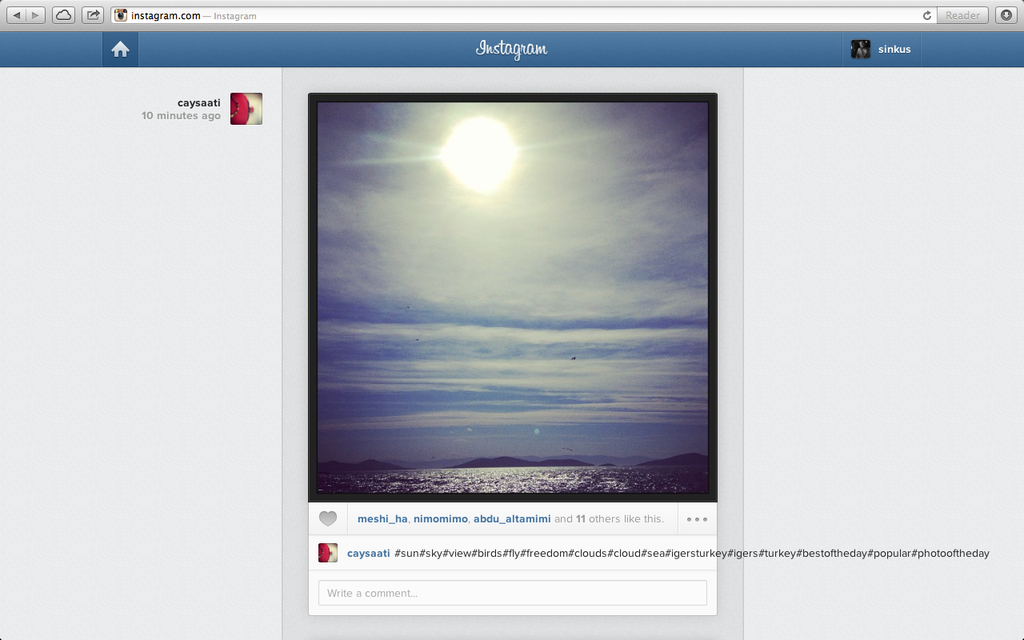
Task: Click the Write a comment field
Action: 512,593
